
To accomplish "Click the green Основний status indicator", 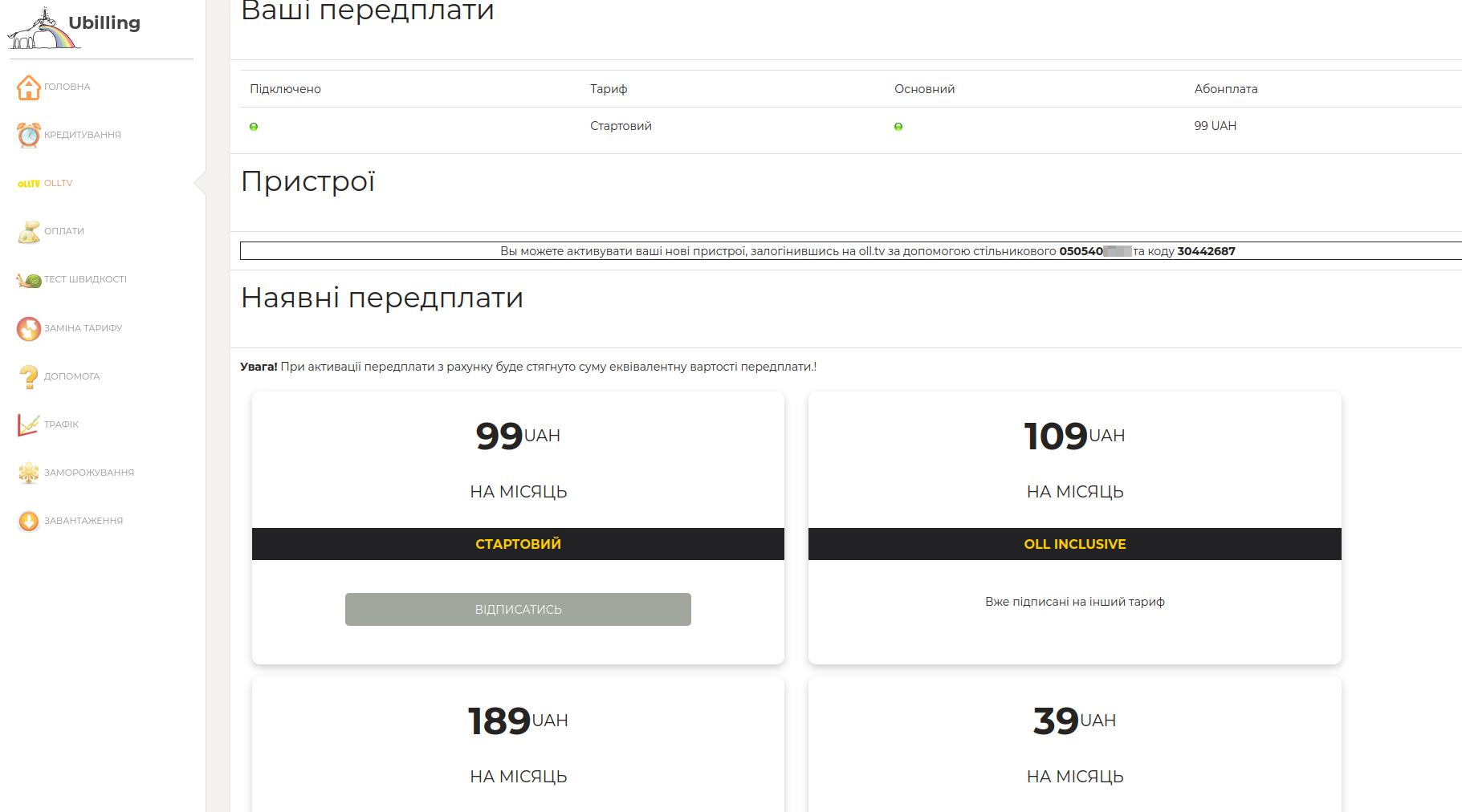I will [x=898, y=127].
